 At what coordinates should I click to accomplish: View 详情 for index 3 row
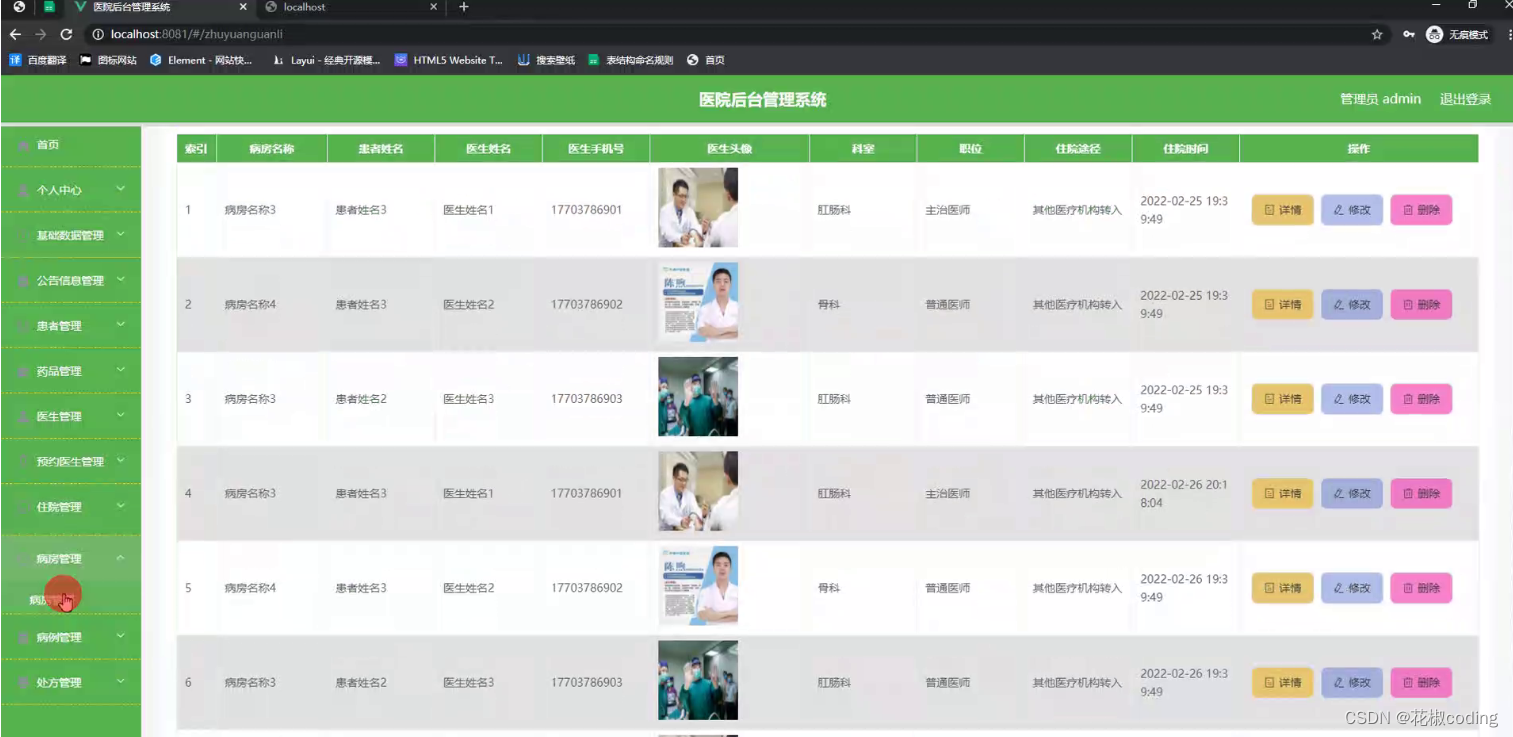coord(1283,399)
